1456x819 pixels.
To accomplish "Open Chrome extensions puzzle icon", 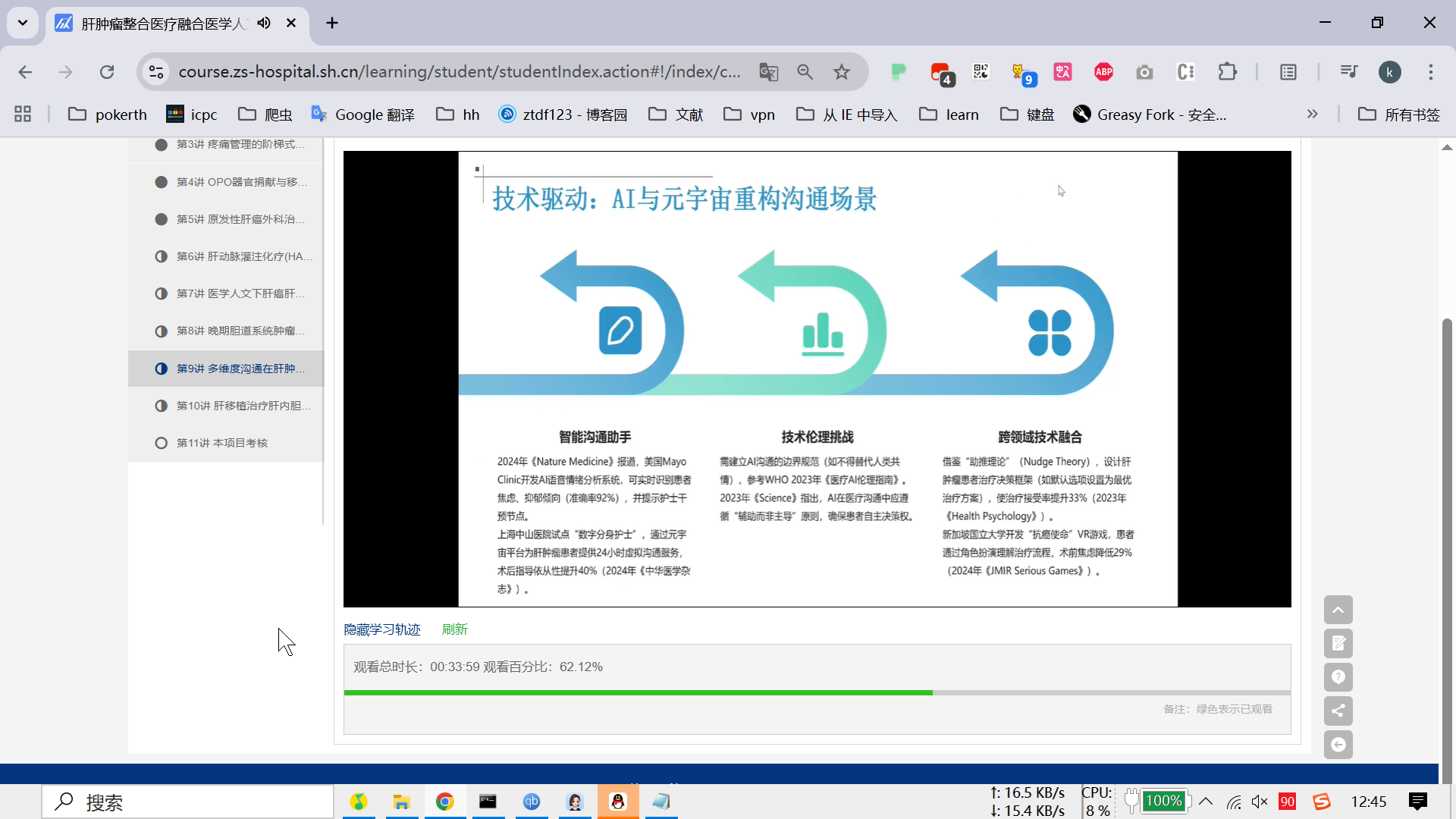I will 1227,72.
